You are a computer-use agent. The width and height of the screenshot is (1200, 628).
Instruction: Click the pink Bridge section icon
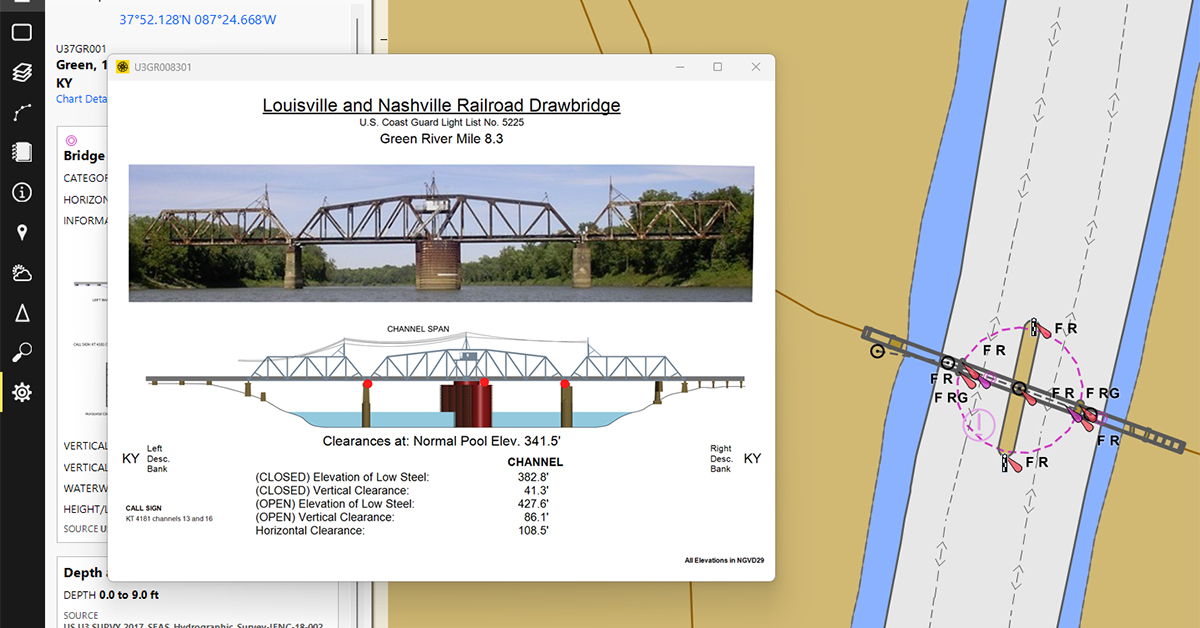click(71, 141)
